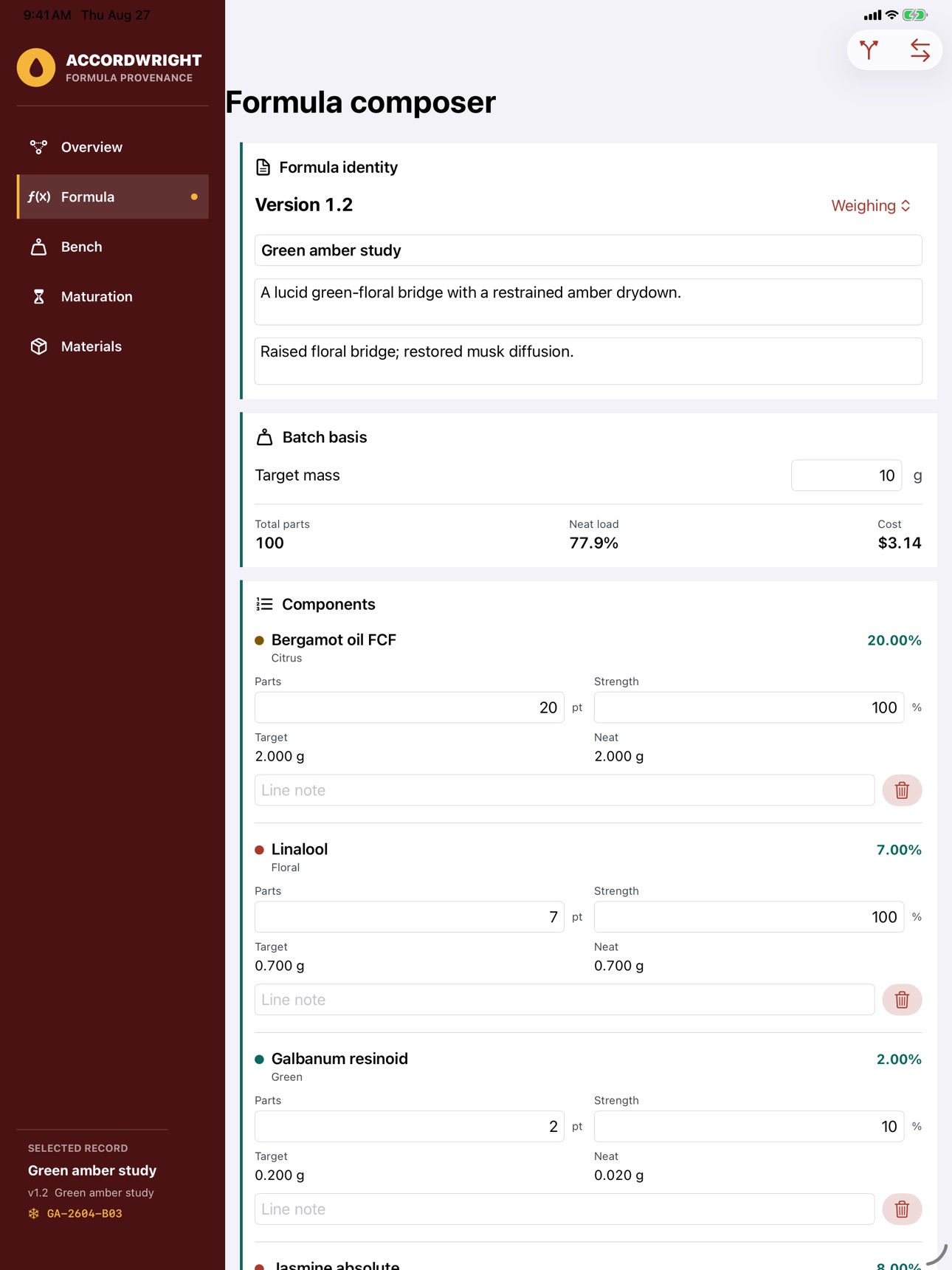
Task: Check the battery indicator in status bar
Action: (x=915, y=15)
